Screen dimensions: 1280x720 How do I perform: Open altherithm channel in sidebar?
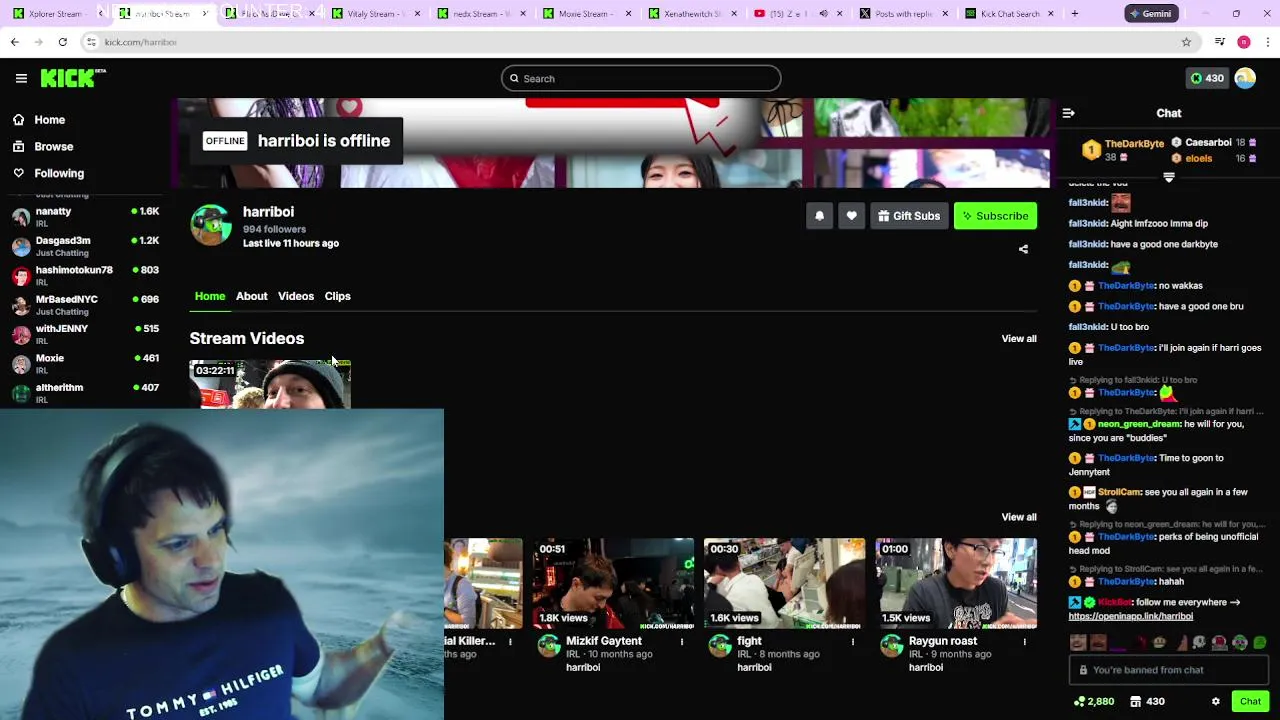tap(85, 392)
